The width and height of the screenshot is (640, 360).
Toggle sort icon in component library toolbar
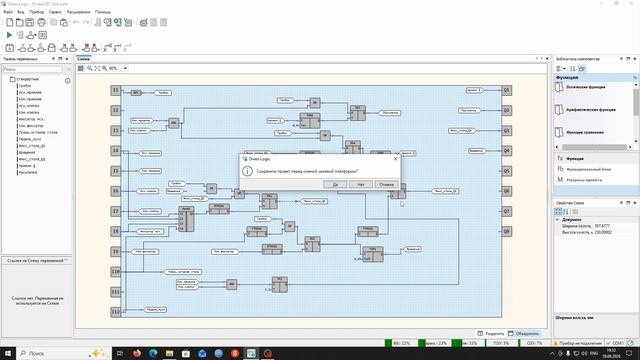click(x=573, y=69)
